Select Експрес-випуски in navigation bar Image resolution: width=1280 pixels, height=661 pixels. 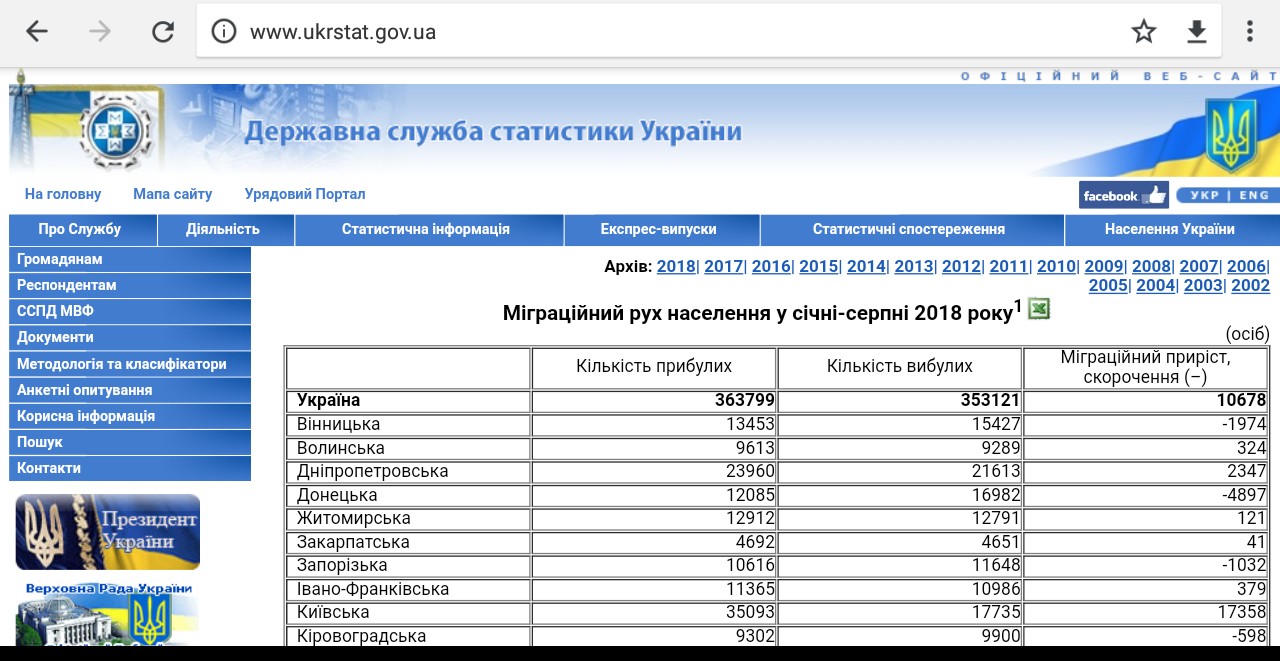point(658,229)
